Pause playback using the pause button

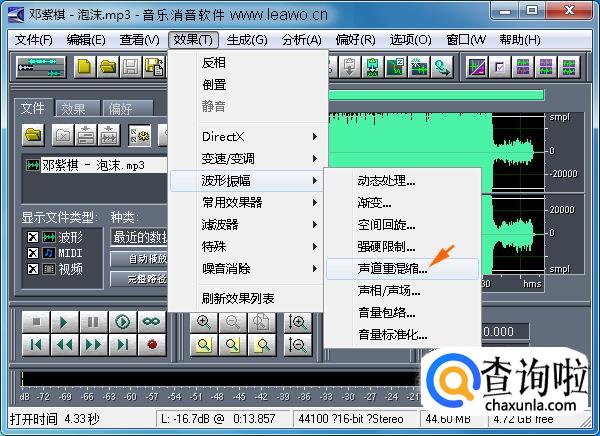coord(93,322)
